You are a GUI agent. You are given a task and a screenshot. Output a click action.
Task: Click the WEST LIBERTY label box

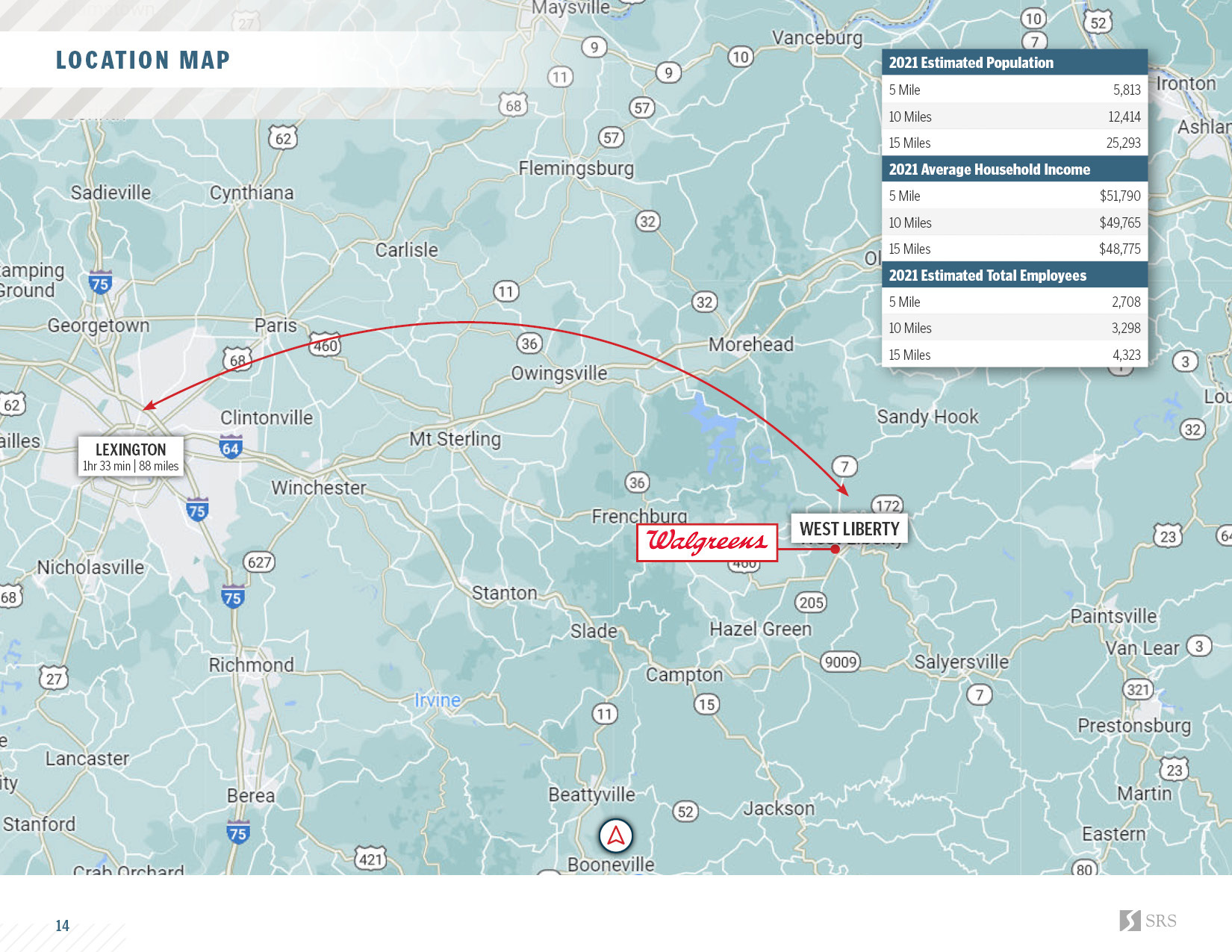tap(850, 529)
